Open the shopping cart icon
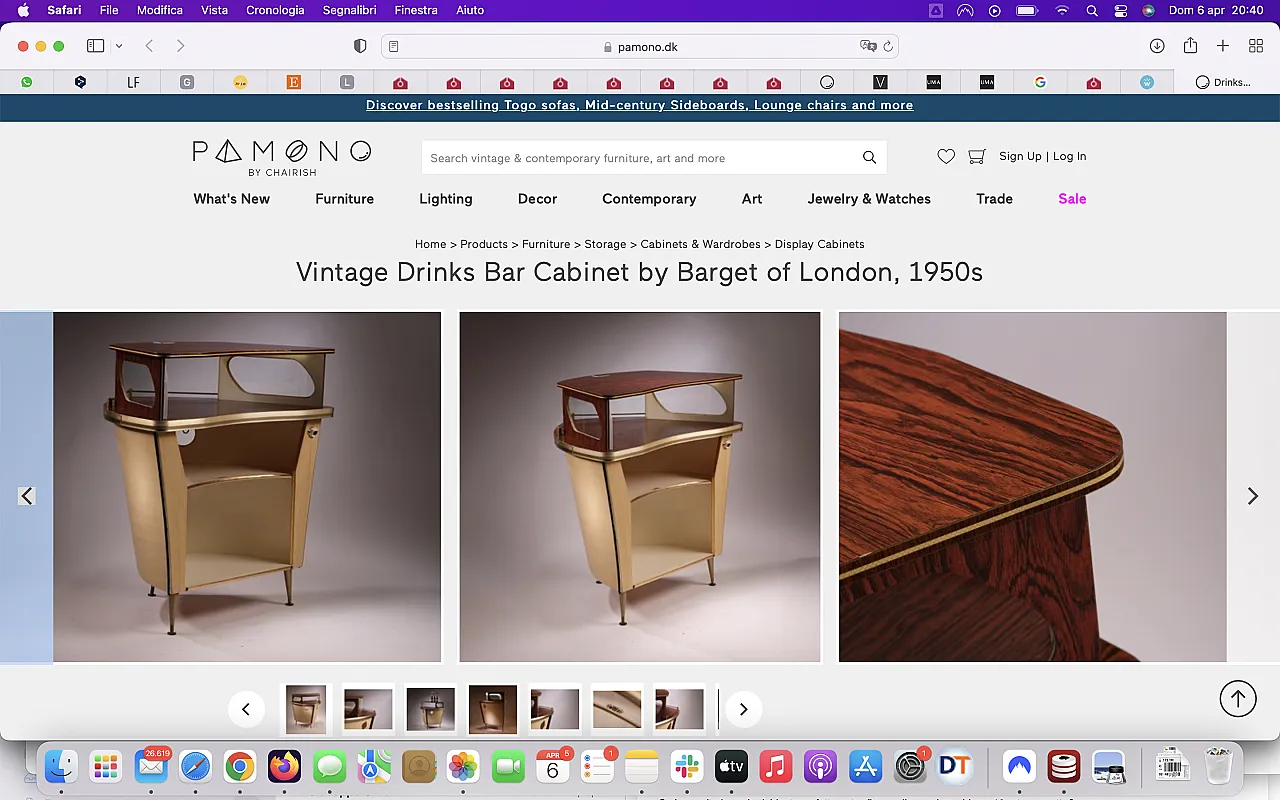Screen dimensions: 1280x800 click(x=978, y=156)
